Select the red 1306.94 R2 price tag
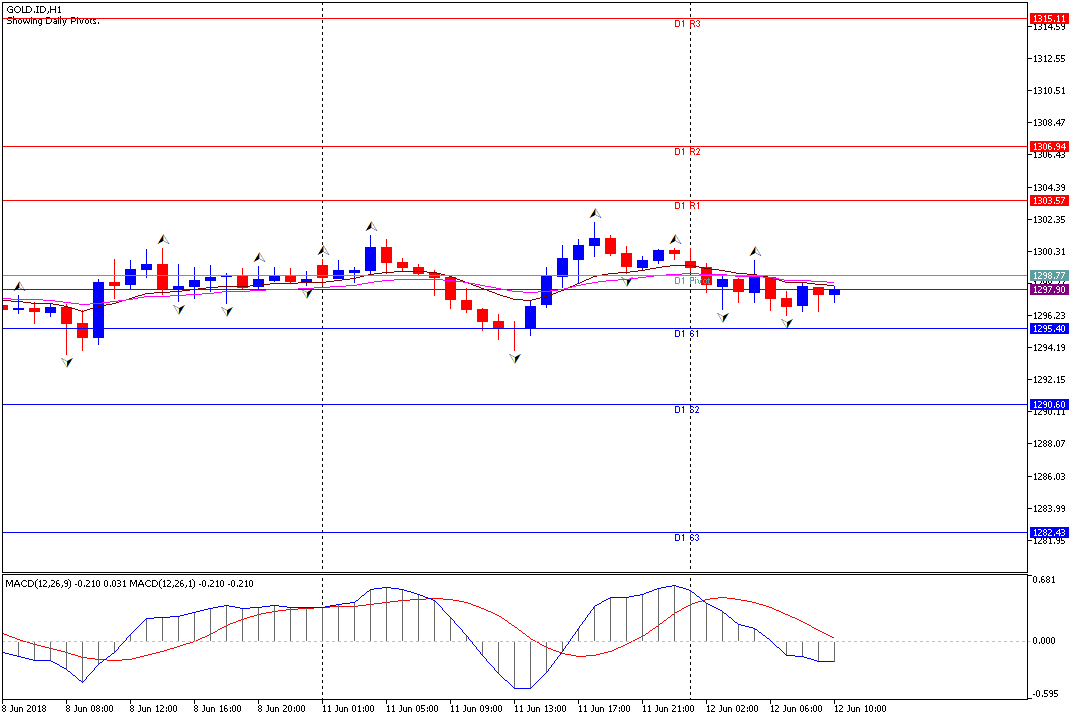Image resolution: width=1080 pixels, height=720 pixels. point(1048,146)
